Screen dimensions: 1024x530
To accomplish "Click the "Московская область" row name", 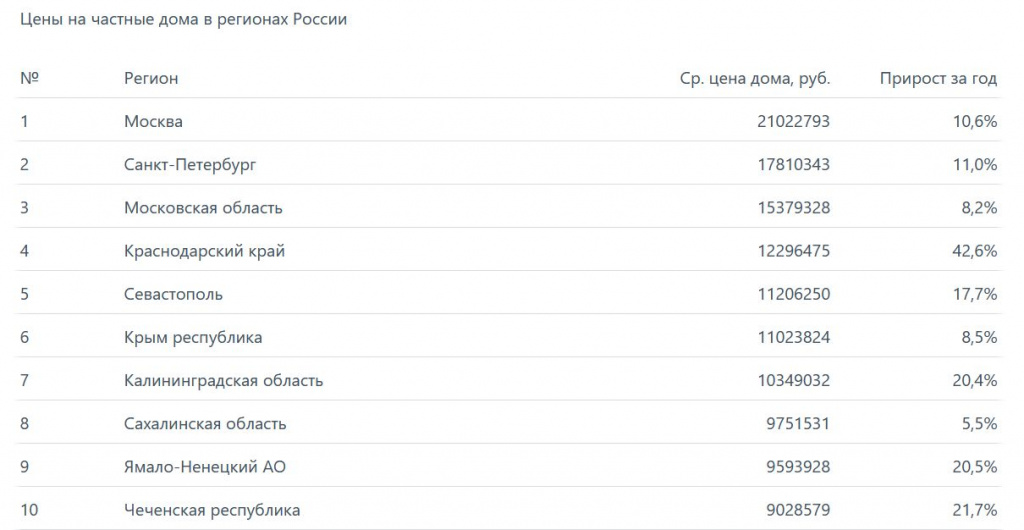I will pyautogui.click(x=203, y=208).
